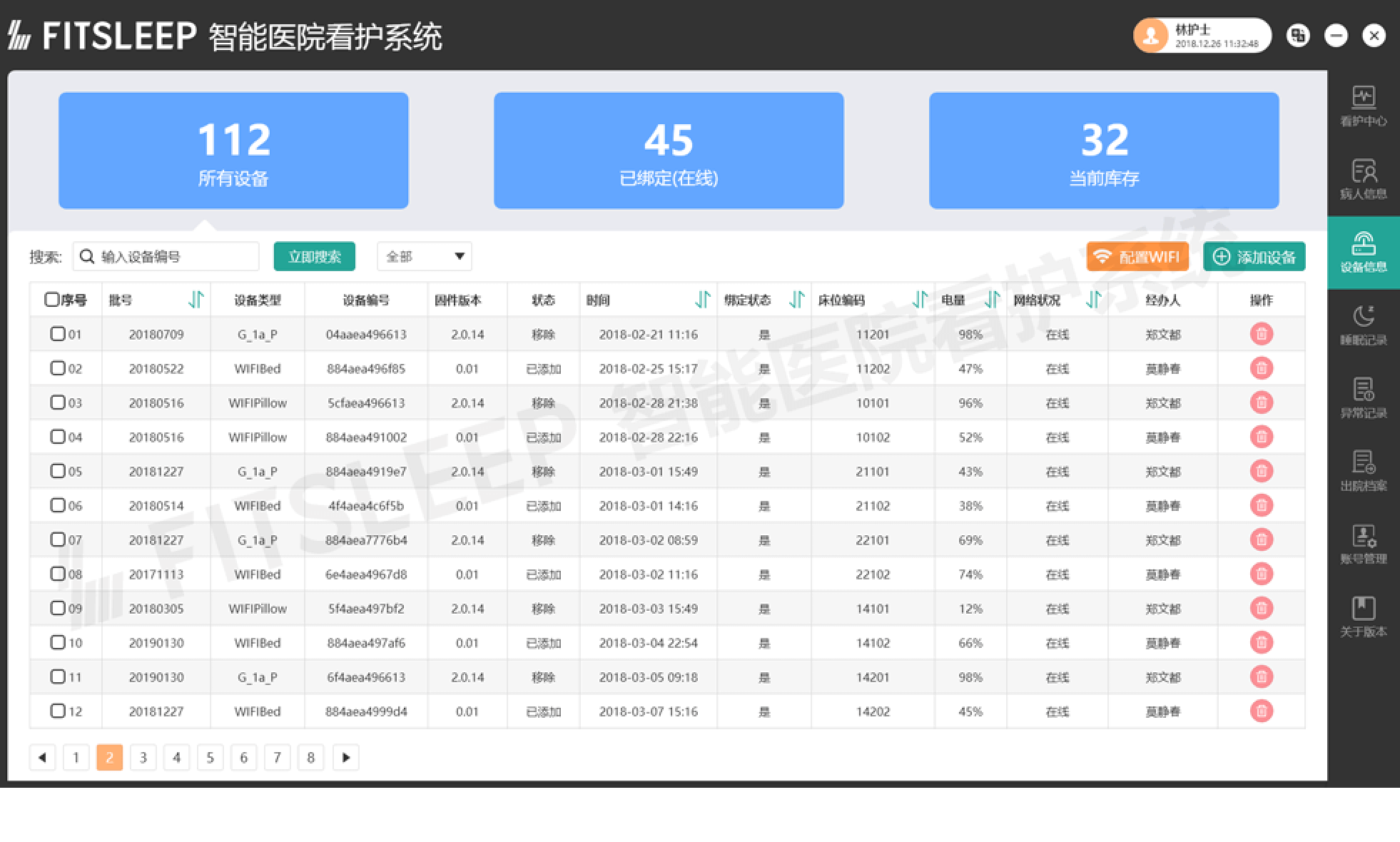The image size is (1400, 842).
Task: Sort the 电量 column
Action: (992, 300)
